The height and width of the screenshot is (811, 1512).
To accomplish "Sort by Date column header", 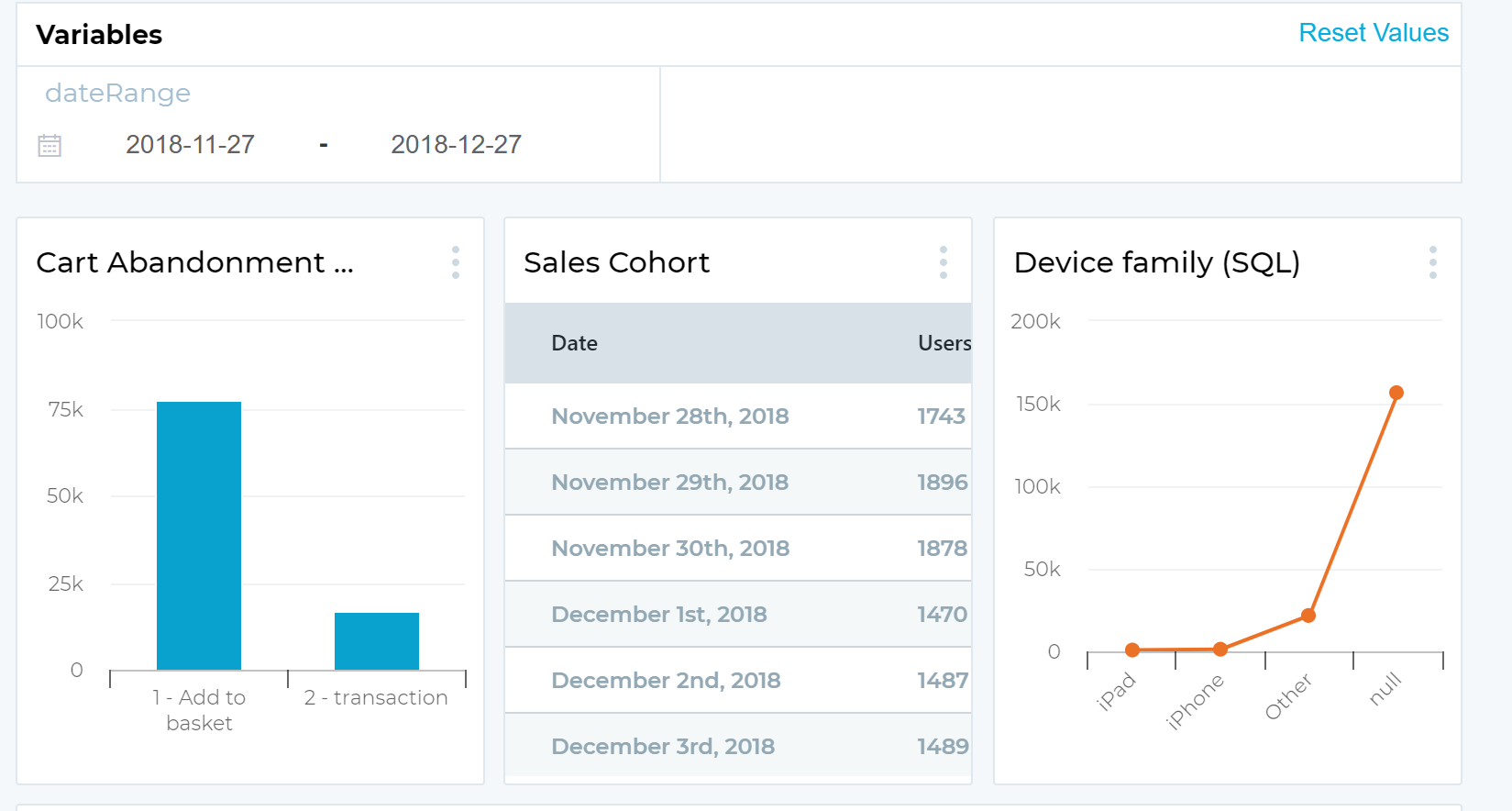I will pyautogui.click(x=575, y=343).
